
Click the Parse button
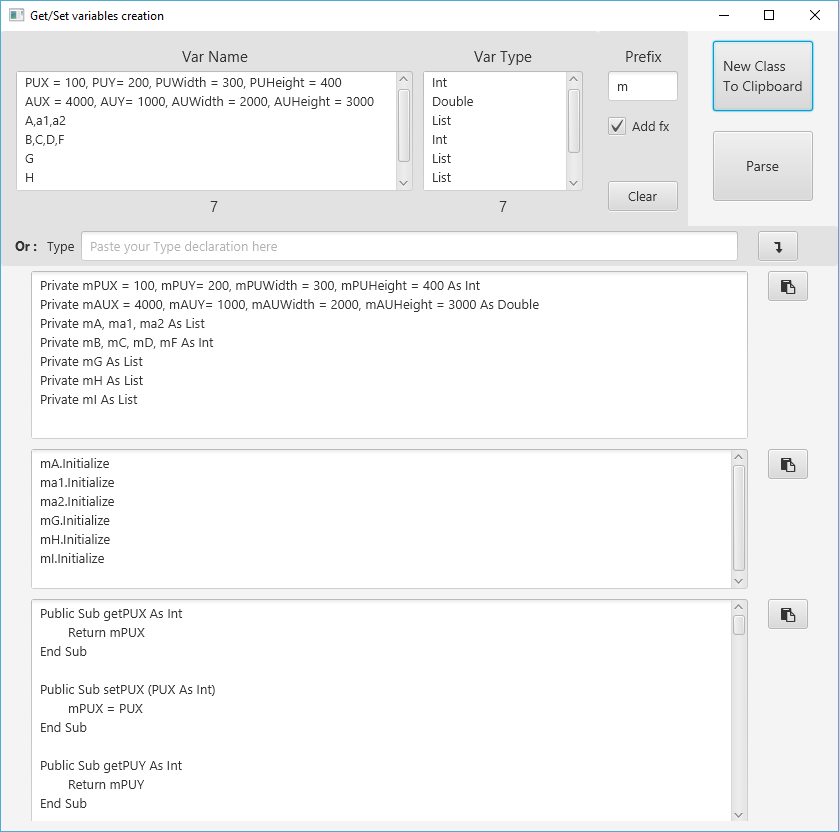762,166
